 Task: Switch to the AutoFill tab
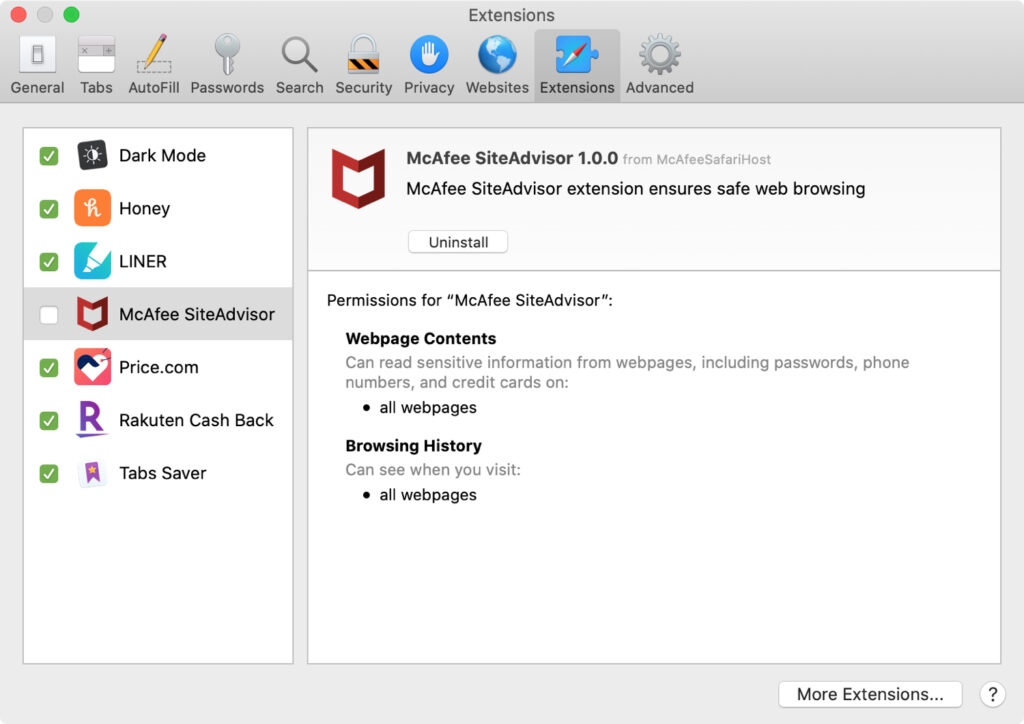point(154,63)
